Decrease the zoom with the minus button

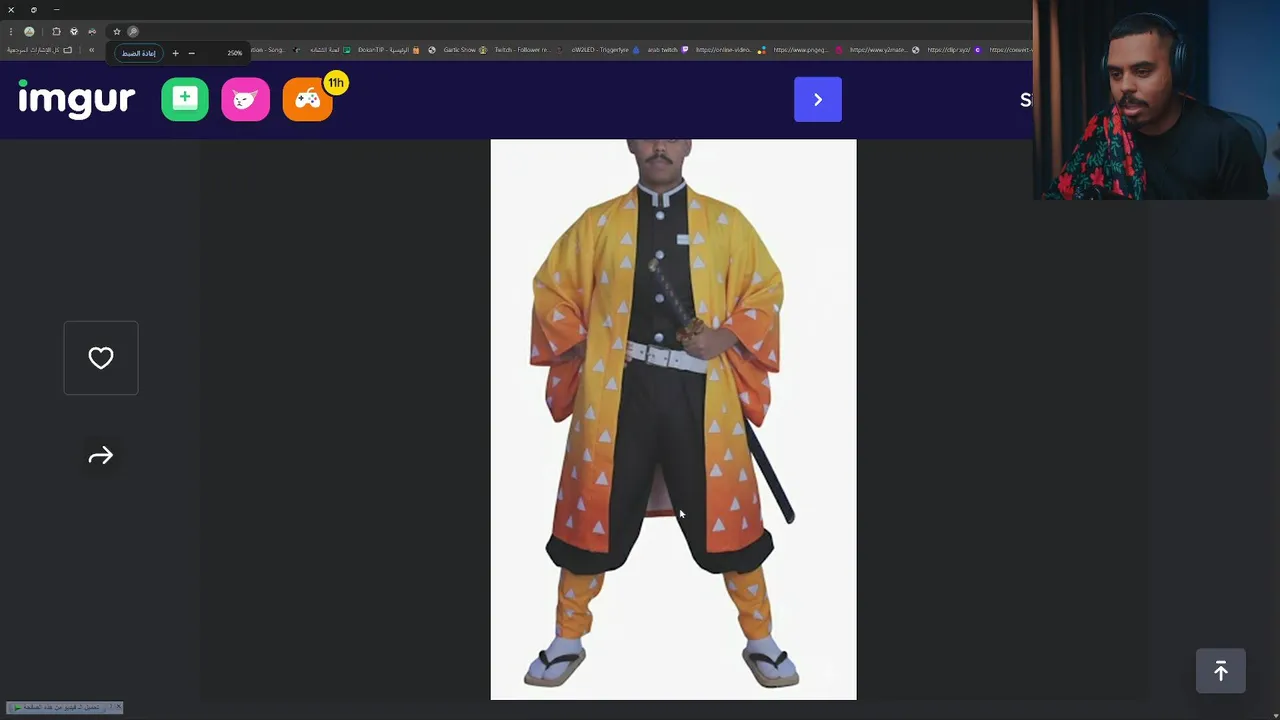point(191,53)
